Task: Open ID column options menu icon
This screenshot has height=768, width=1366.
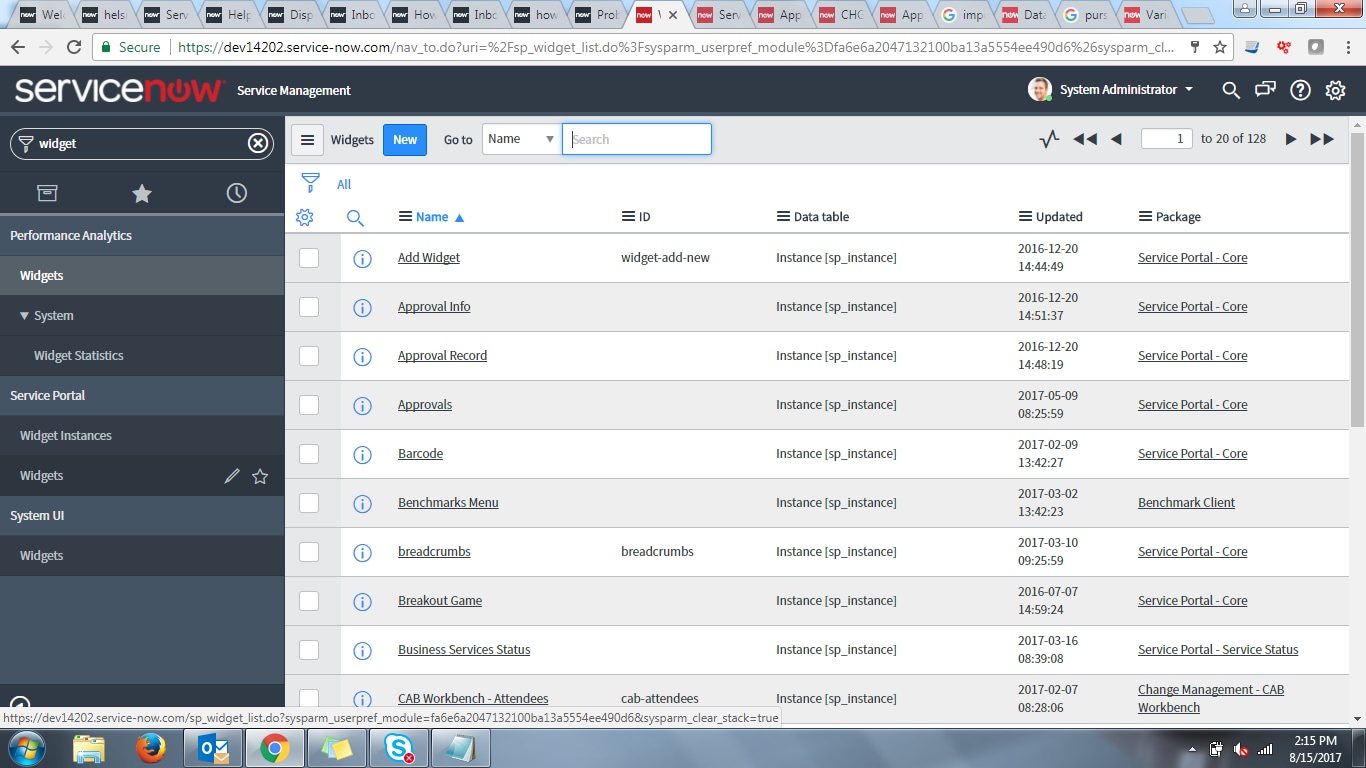Action: pos(628,217)
